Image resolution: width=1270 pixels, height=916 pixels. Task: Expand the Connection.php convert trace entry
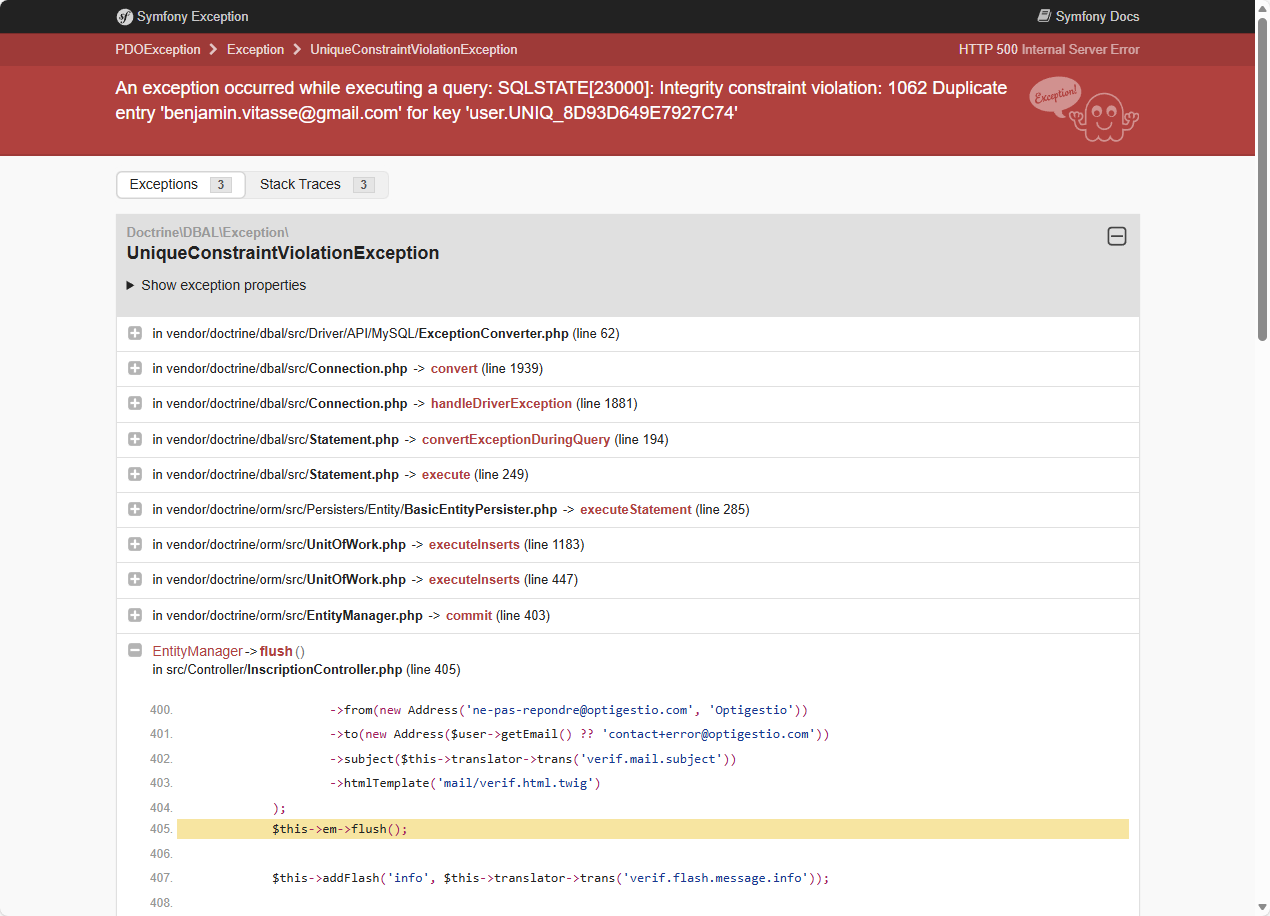(x=135, y=368)
